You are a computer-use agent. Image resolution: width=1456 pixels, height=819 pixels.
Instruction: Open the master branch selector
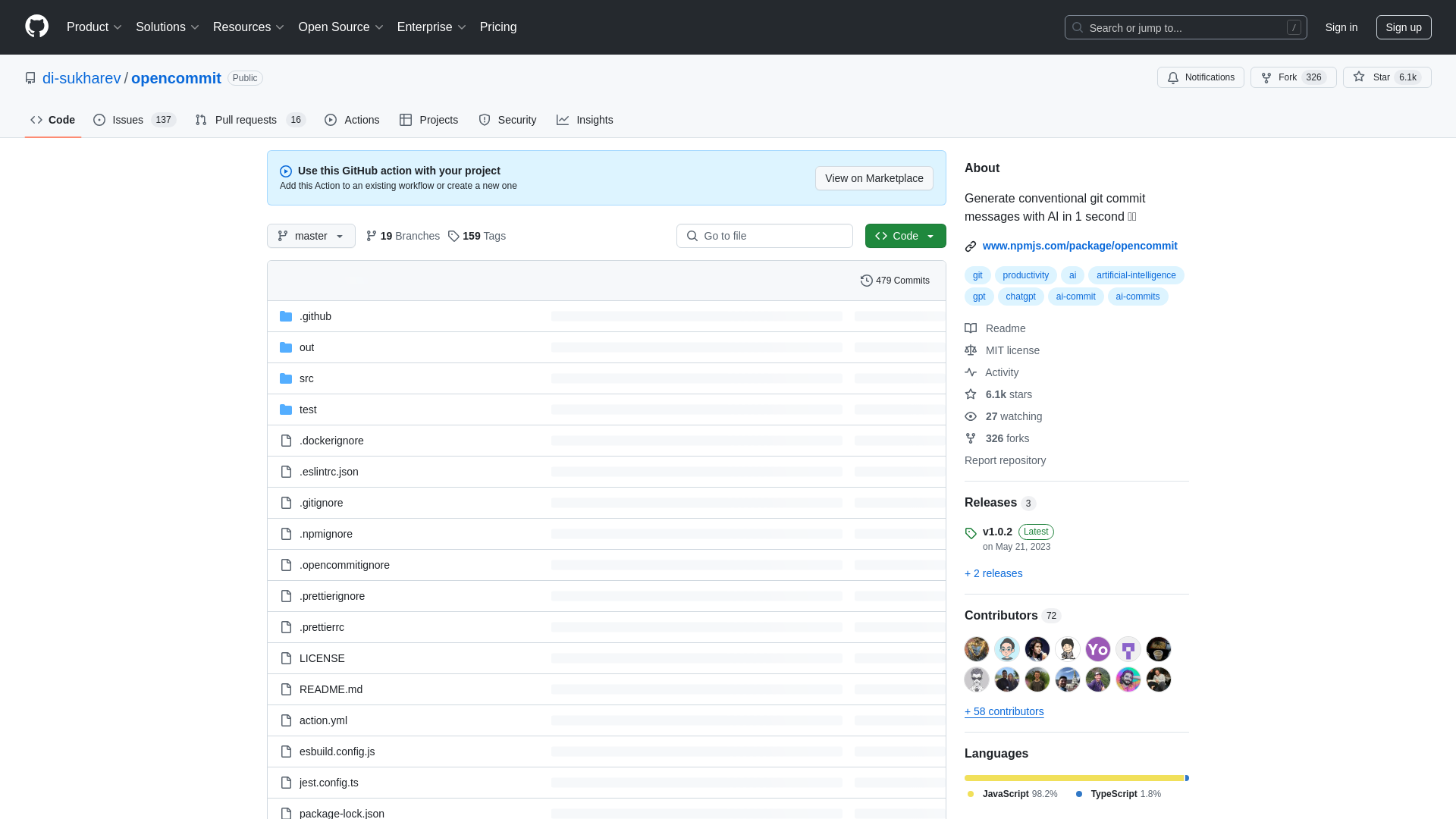coord(311,236)
